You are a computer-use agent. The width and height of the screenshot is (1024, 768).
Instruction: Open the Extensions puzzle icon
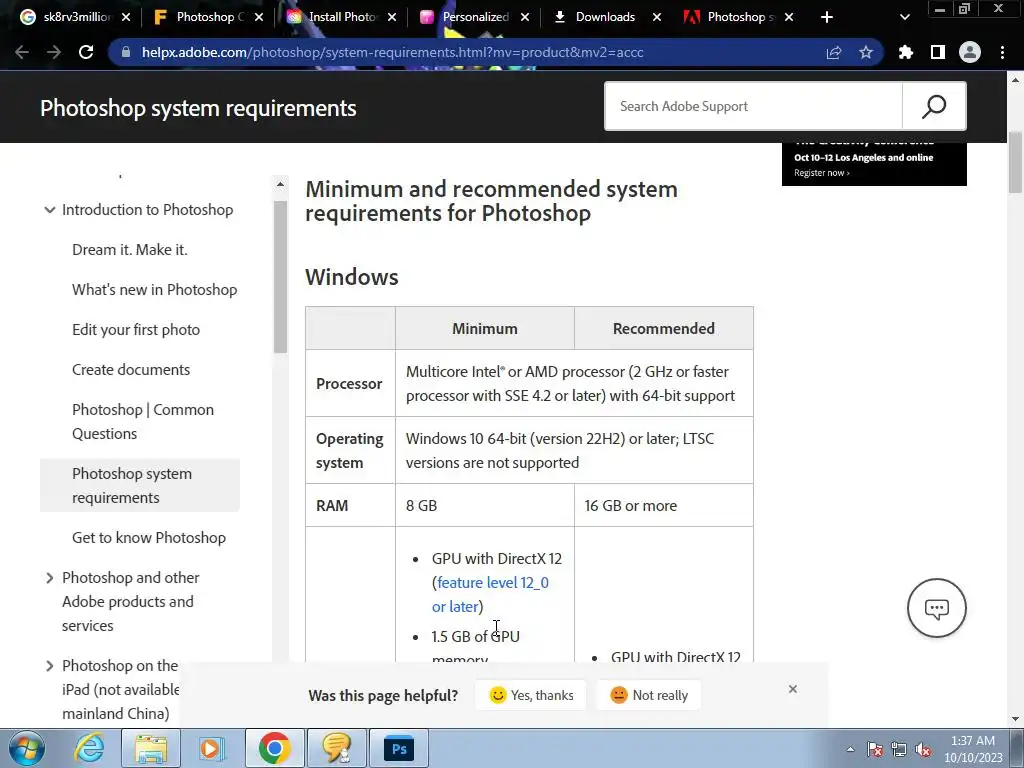tap(906, 52)
